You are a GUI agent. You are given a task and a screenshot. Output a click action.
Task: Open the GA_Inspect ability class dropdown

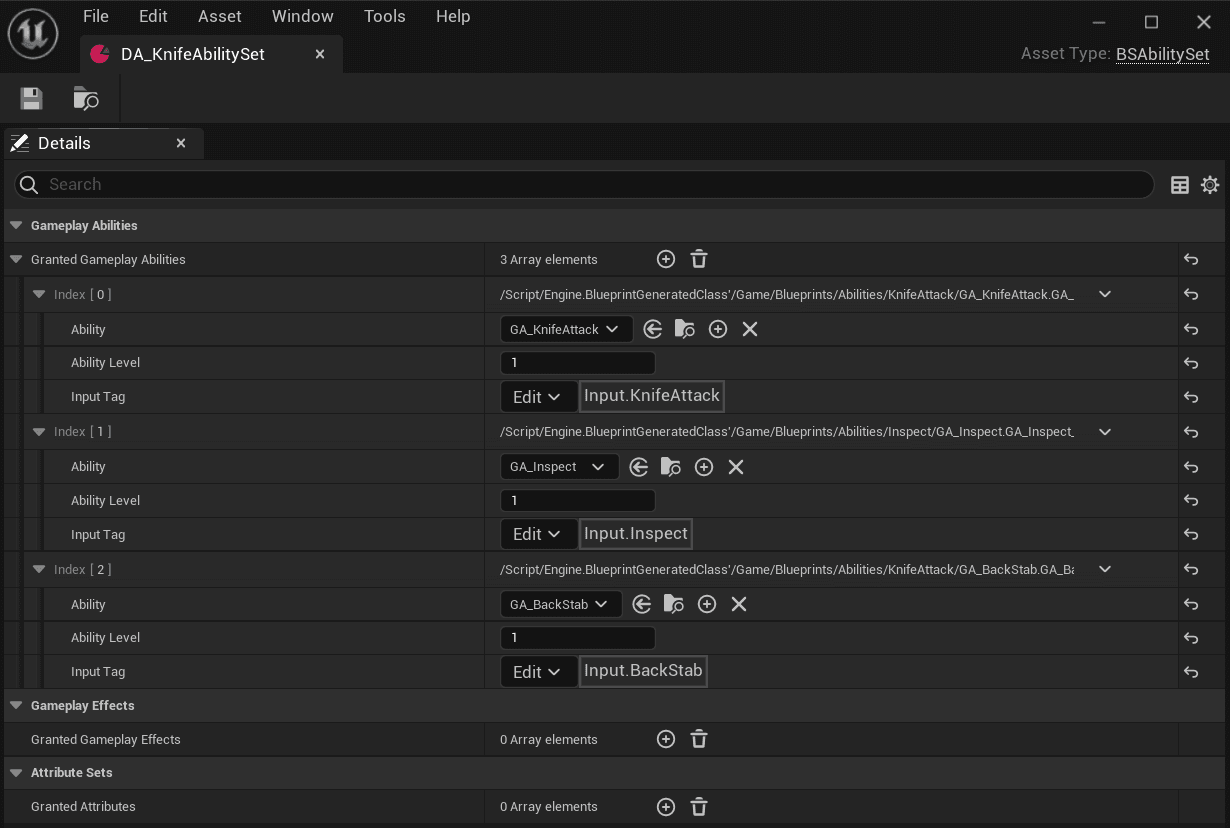[x=559, y=467]
